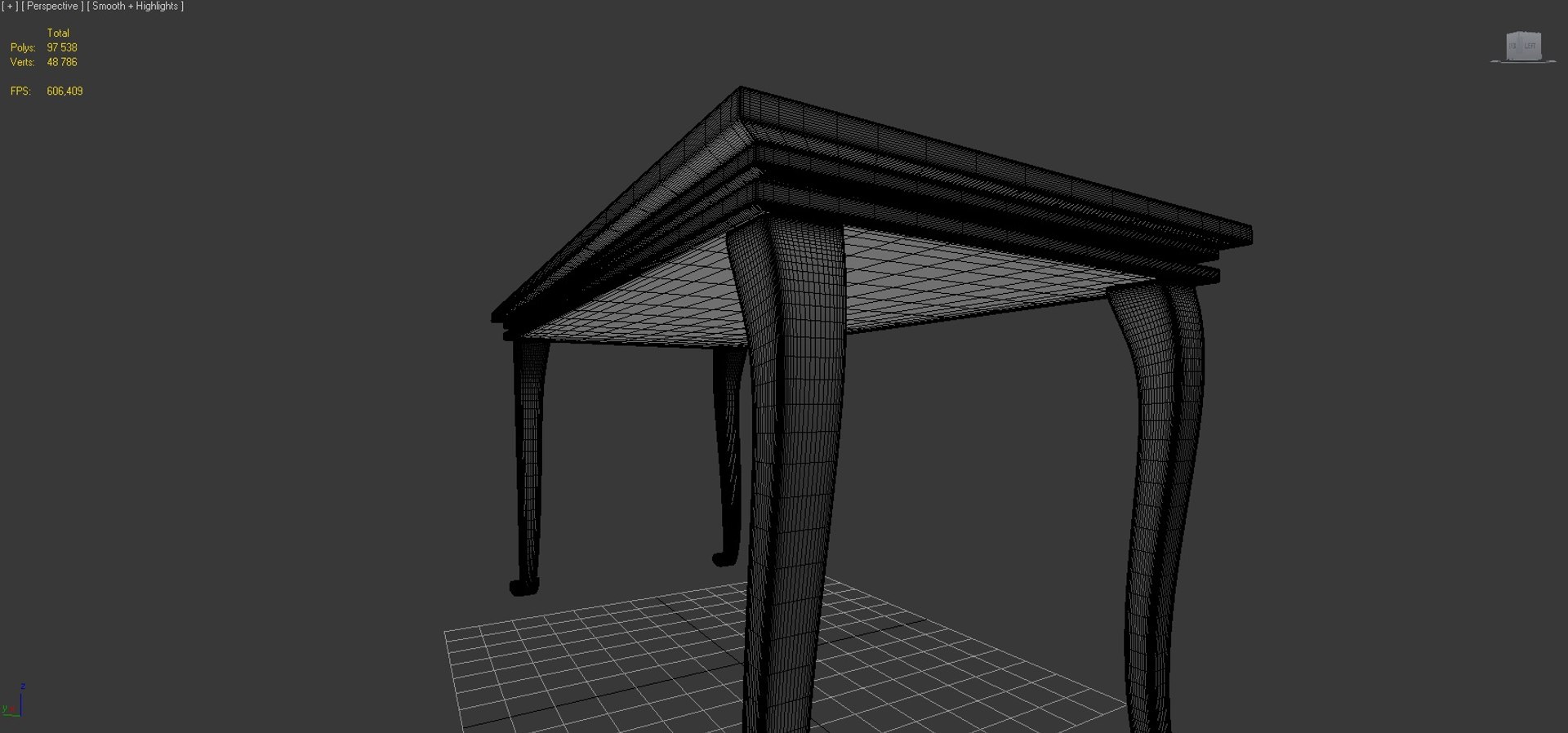Click the FPS value 606,409
This screenshot has height=733, width=1568.
click(x=65, y=91)
